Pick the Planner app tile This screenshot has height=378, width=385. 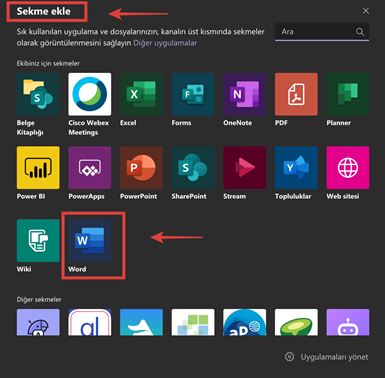[348, 94]
